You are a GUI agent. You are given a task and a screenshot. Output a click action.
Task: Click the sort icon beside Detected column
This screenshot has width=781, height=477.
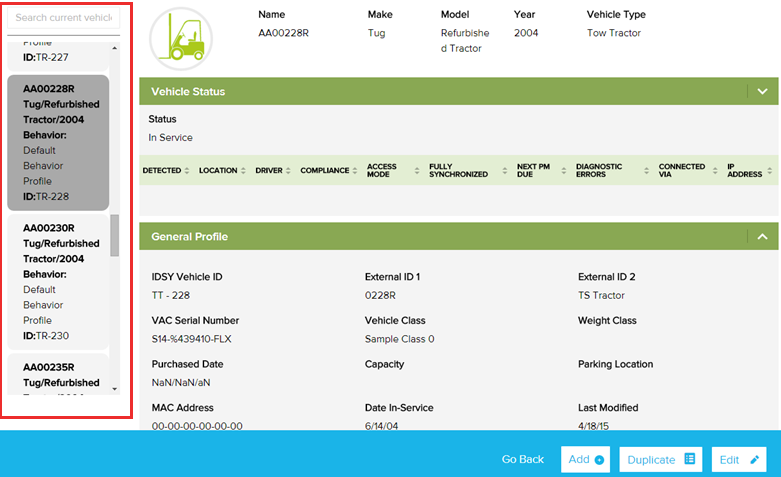[x=188, y=171]
